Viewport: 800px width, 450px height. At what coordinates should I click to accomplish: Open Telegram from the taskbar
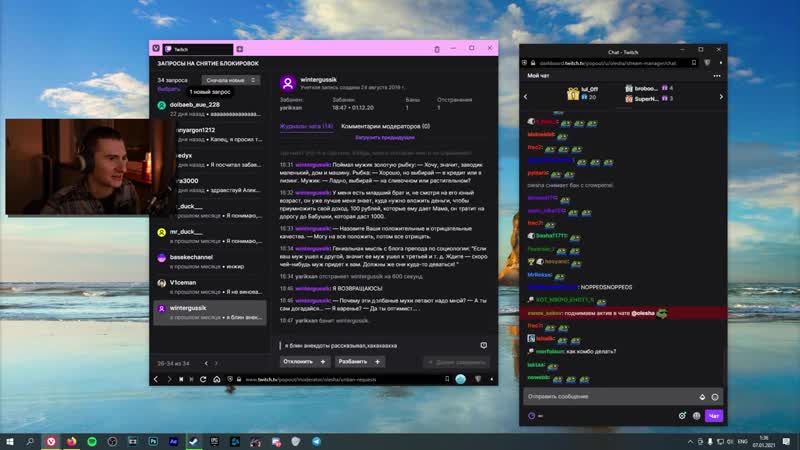pos(316,441)
